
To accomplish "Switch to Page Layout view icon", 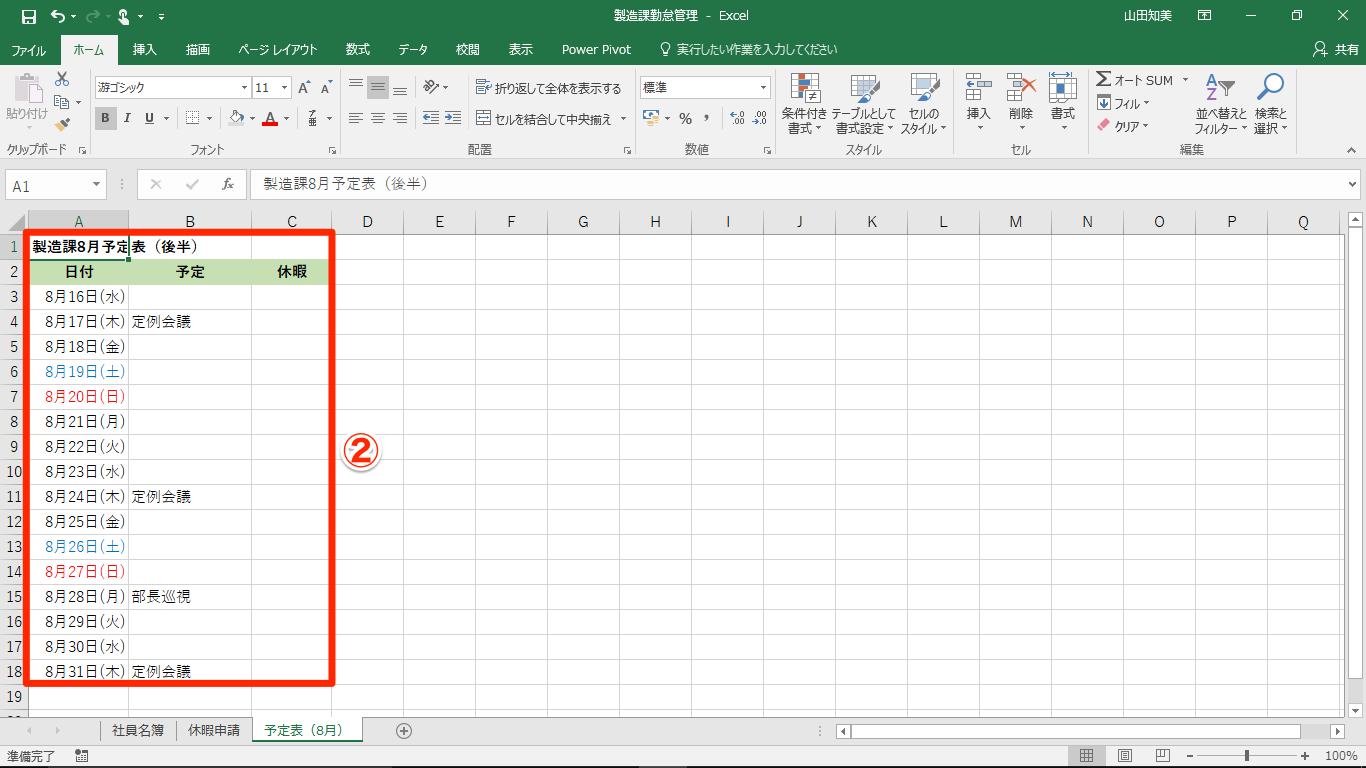I will [x=1124, y=756].
